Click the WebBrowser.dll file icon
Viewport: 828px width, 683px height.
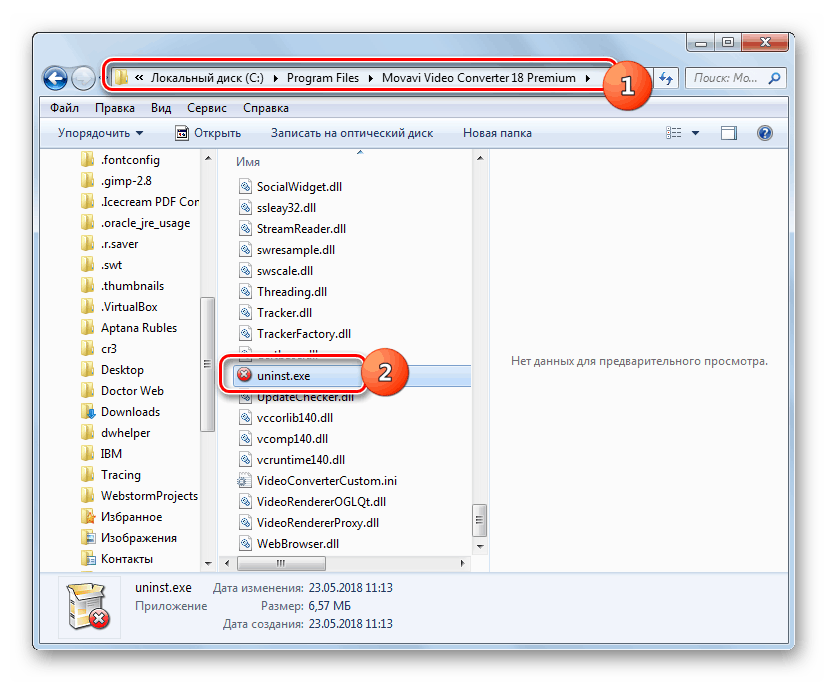tap(245, 544)
